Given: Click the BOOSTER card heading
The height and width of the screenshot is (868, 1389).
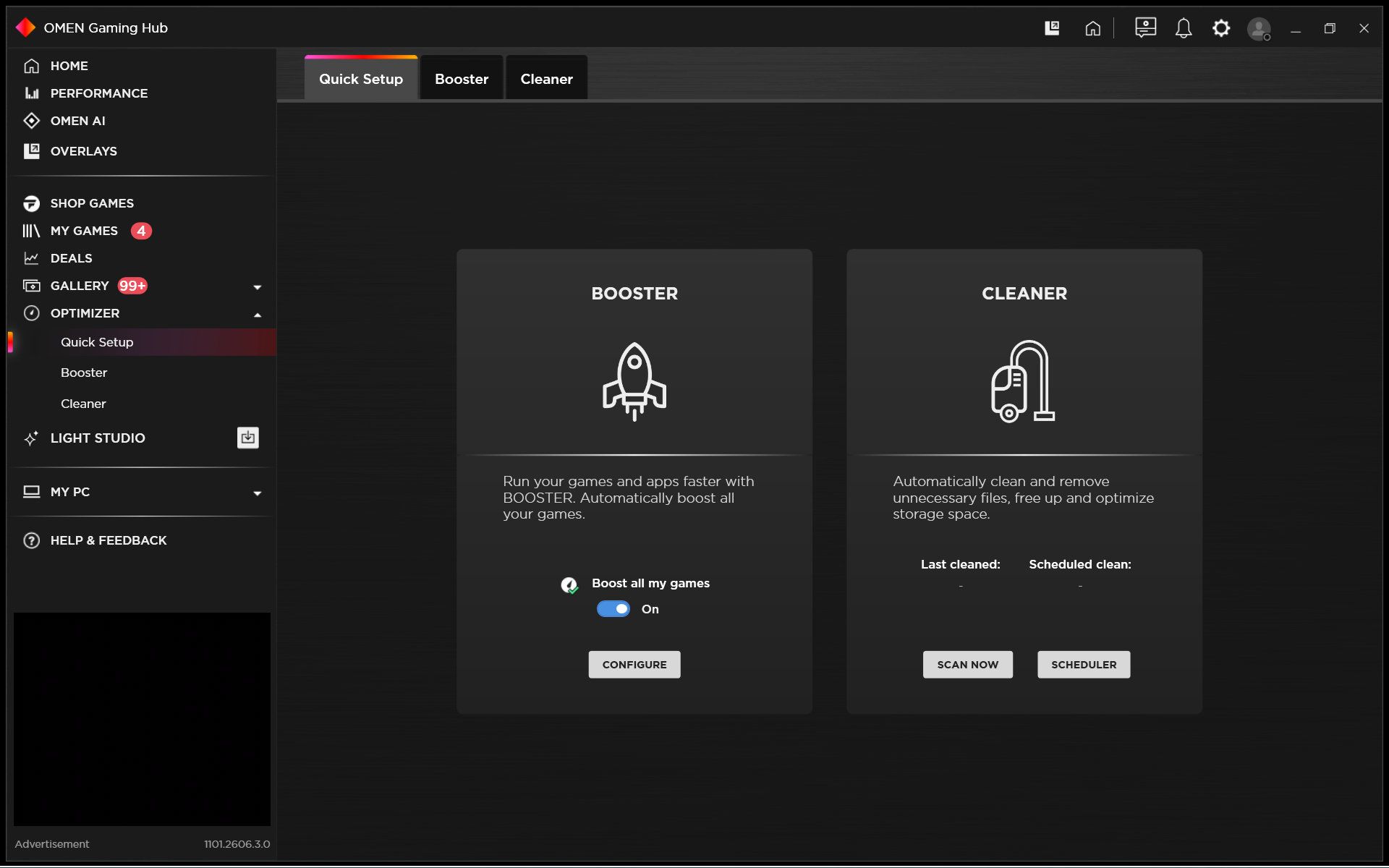Looking at the screenshot, I should point(634,293).
